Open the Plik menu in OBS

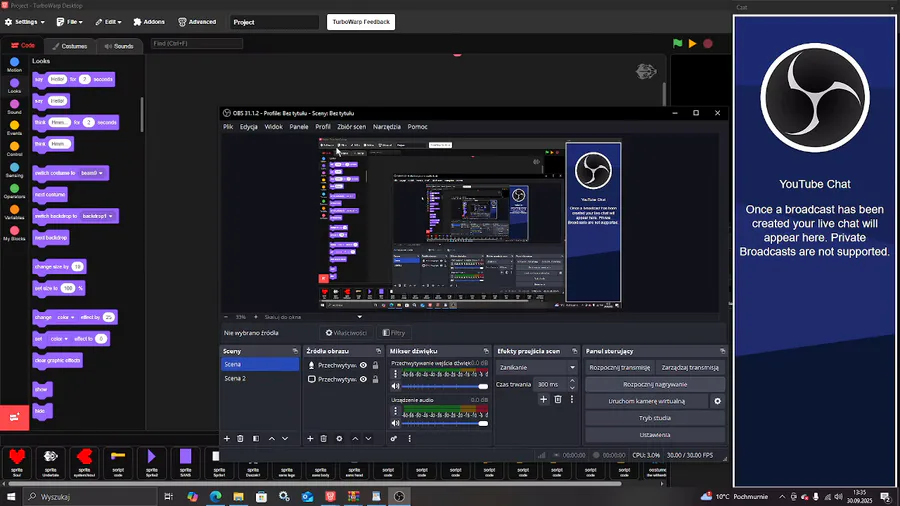pos(228,127)
